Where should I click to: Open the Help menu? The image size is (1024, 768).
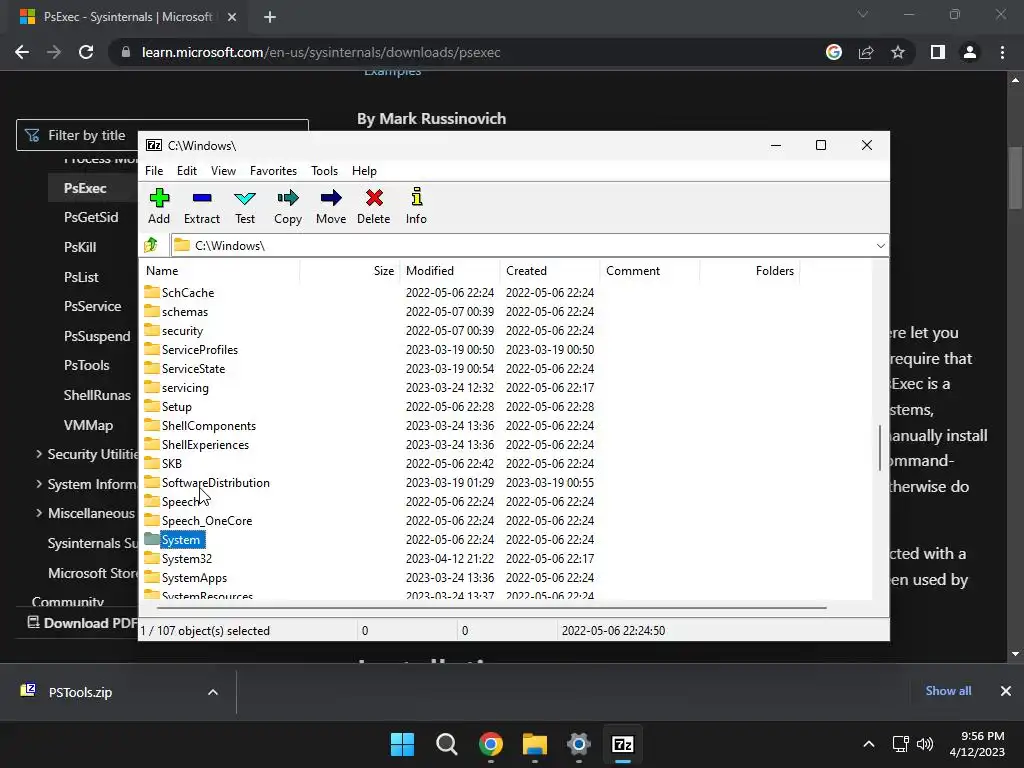(x=364, y=170)
